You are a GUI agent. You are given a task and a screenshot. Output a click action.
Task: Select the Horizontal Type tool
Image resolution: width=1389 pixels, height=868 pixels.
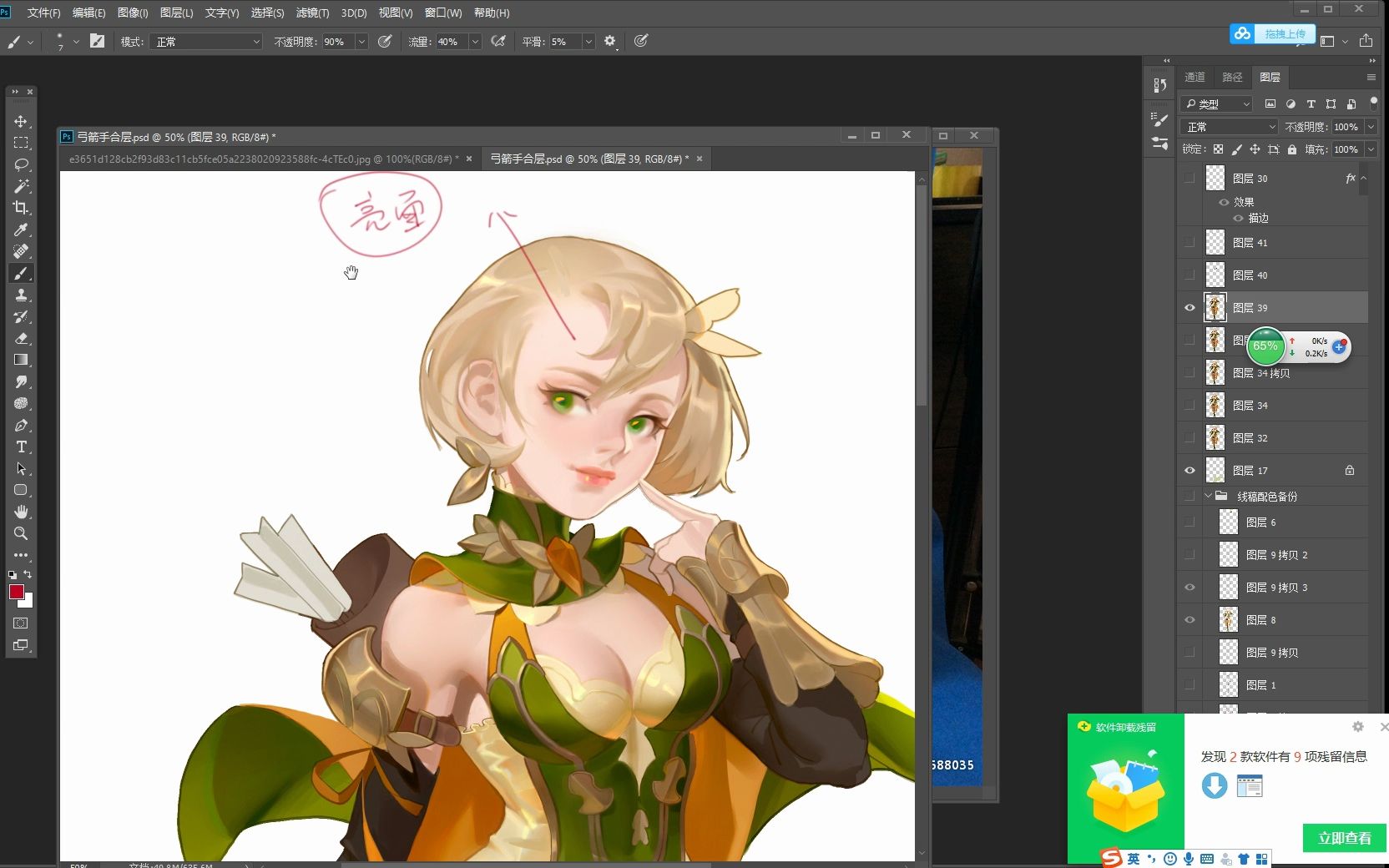(x=21, y=447)
